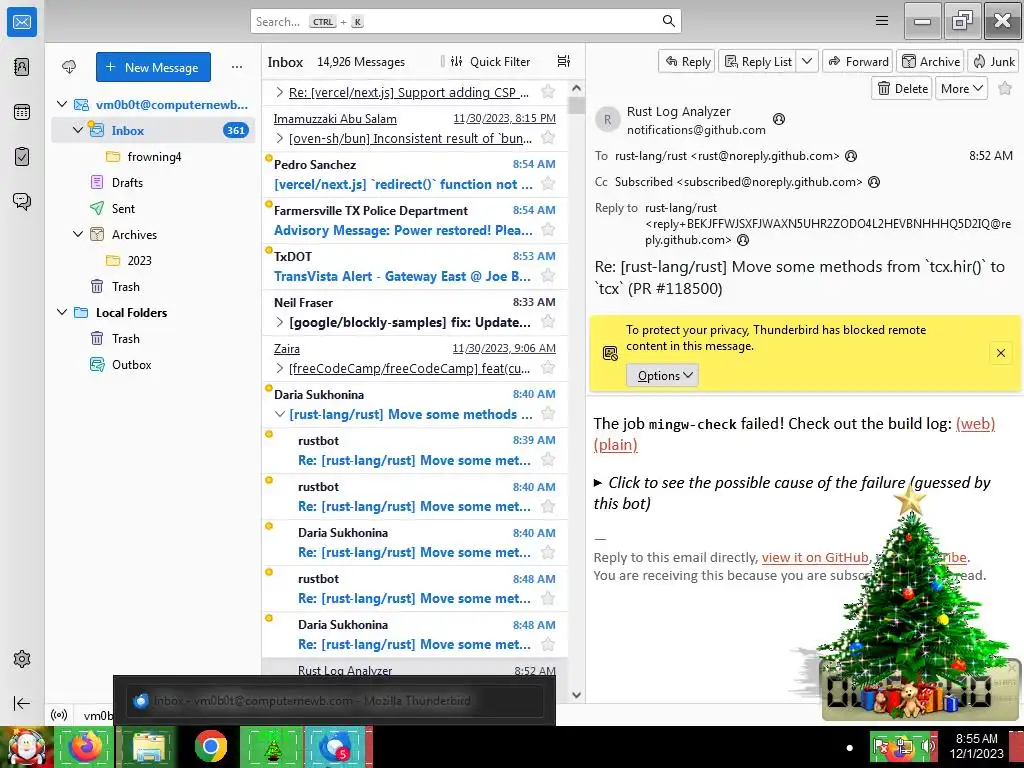Select the 2023 archive folder
The width and height of the screenshot is (1024, 768).
click(139, 261)
